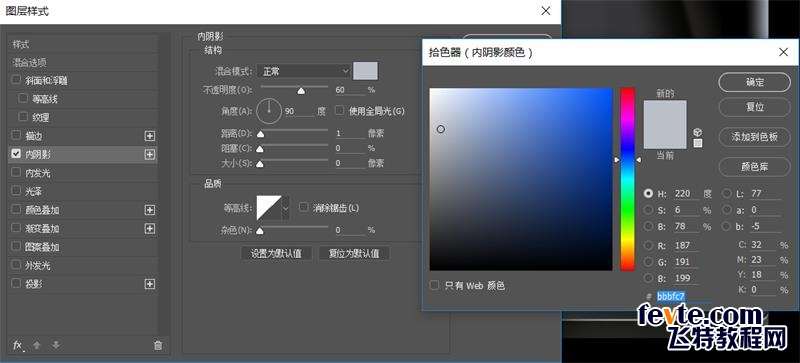The height and width of the screenshot is (363, 800).
Task: Click the 新的 new color preview swatch
Action: coord(665,112)
